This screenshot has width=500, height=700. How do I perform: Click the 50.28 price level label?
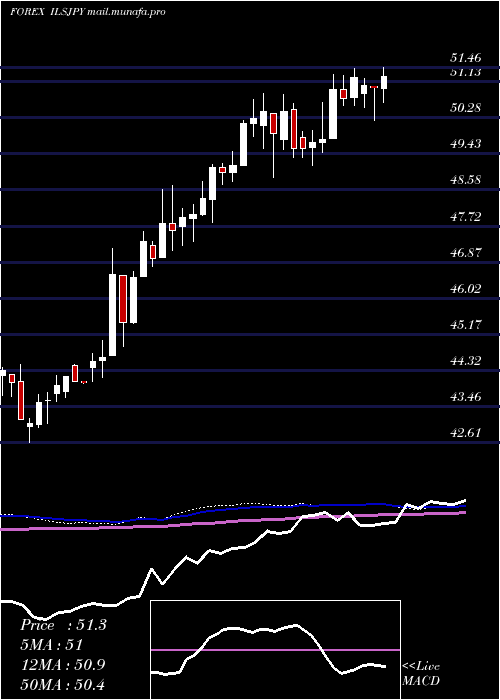click(466, 108)
